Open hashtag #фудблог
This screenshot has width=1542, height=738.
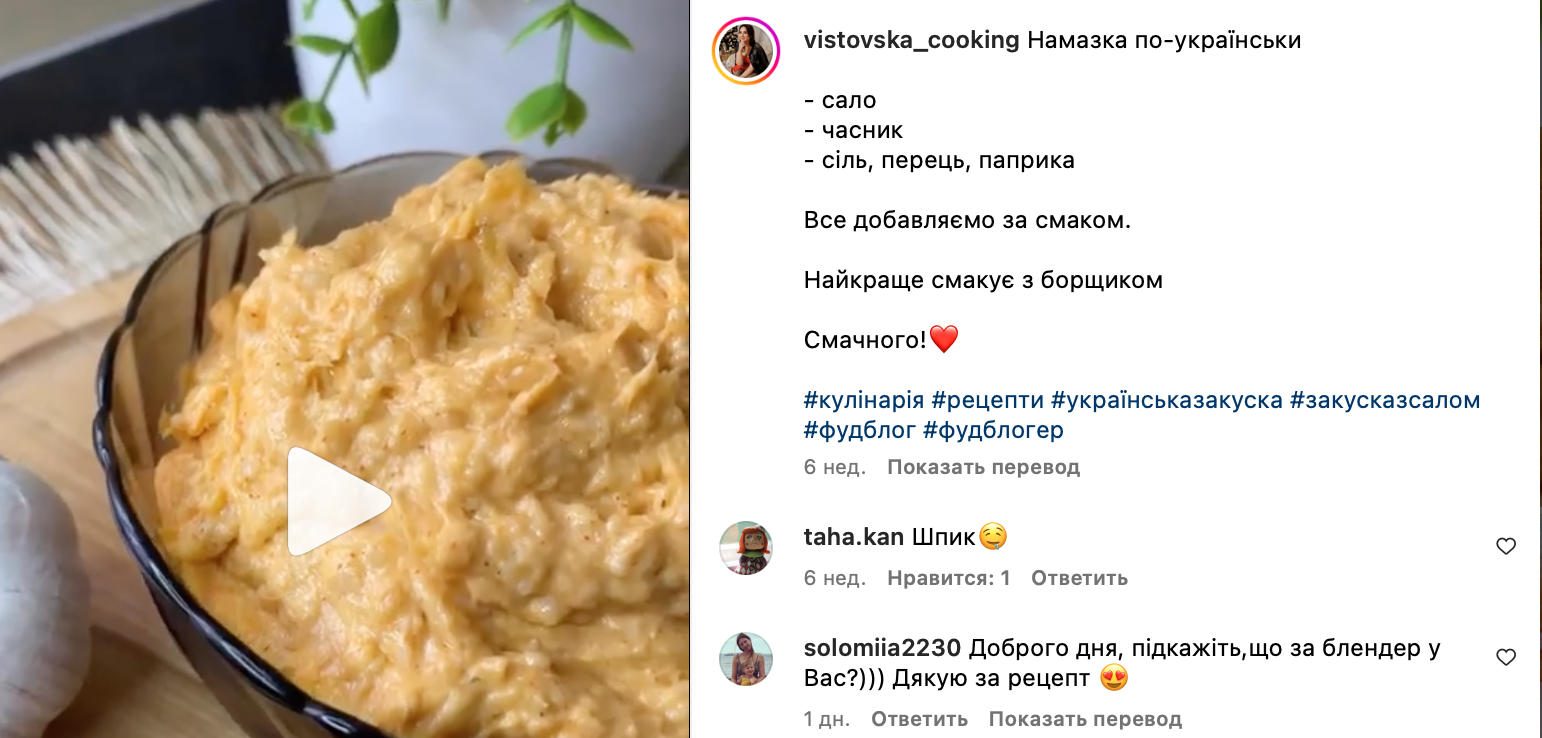pyautogui.click(x=860, y=430)
